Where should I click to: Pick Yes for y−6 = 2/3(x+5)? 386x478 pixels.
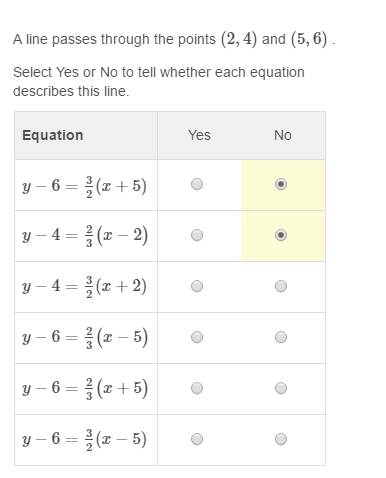[x=197, y=388]
